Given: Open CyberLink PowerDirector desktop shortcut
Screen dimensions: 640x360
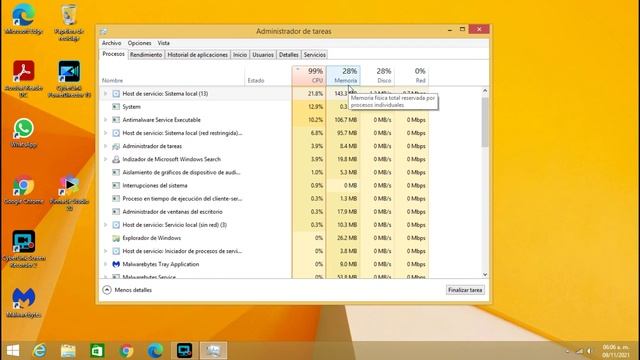Looking at the screenshot, I should (69, 78).
